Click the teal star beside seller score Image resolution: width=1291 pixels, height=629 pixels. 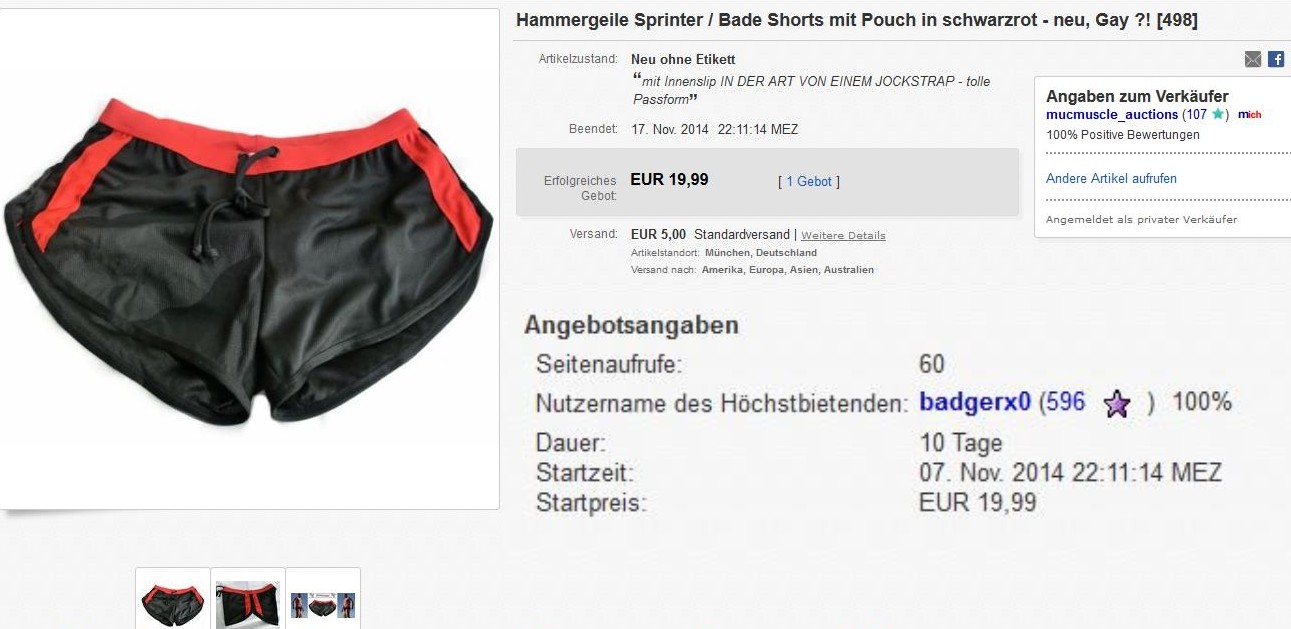click(1218, 114)
